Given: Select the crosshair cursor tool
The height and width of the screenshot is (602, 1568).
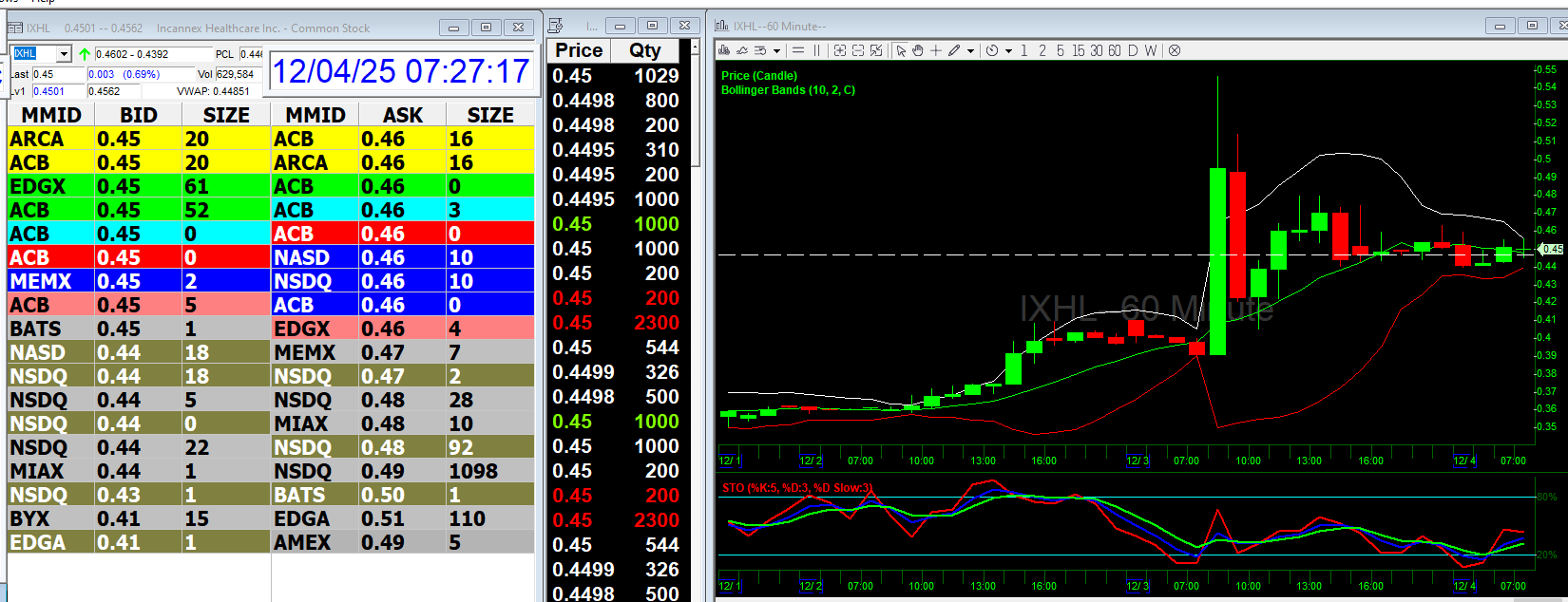Looking at the screenshot, I should 936,50.
